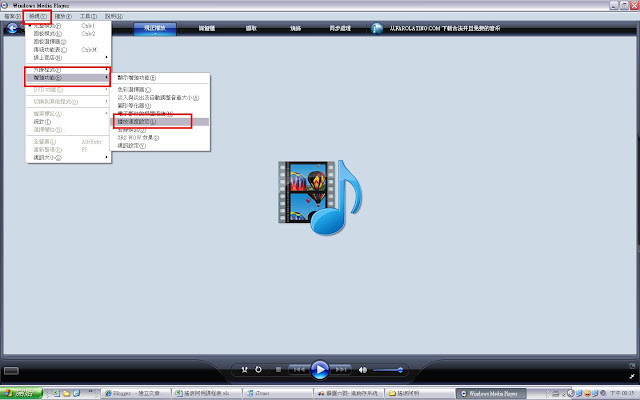Click the online store icon beside the tabs
Image resolution: width=640 pixels, height=400 pixels.
(x=377, y=28)
